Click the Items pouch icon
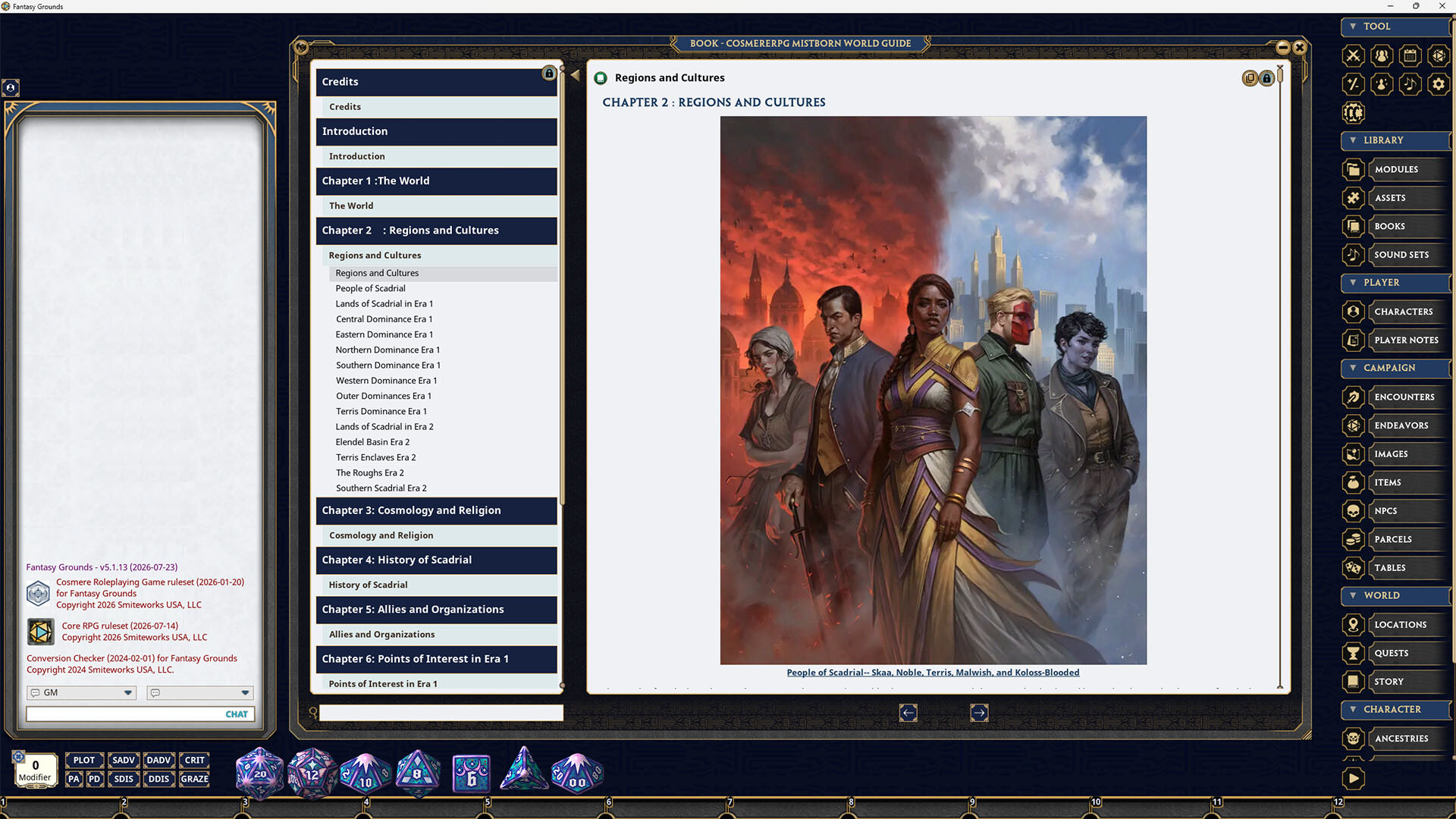Viewport: 1456px width, 819px height. [1354, 482]
